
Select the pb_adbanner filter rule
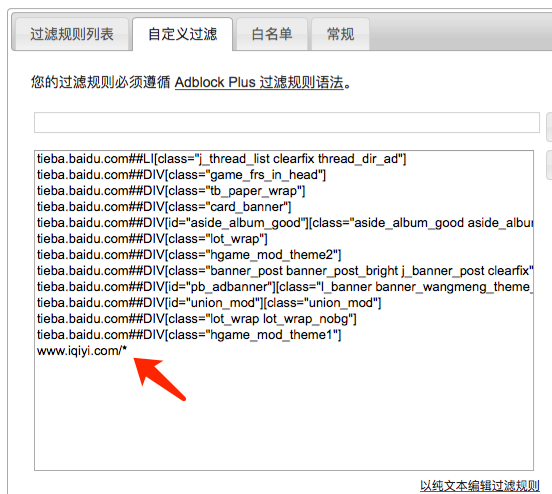click(284, 287)
